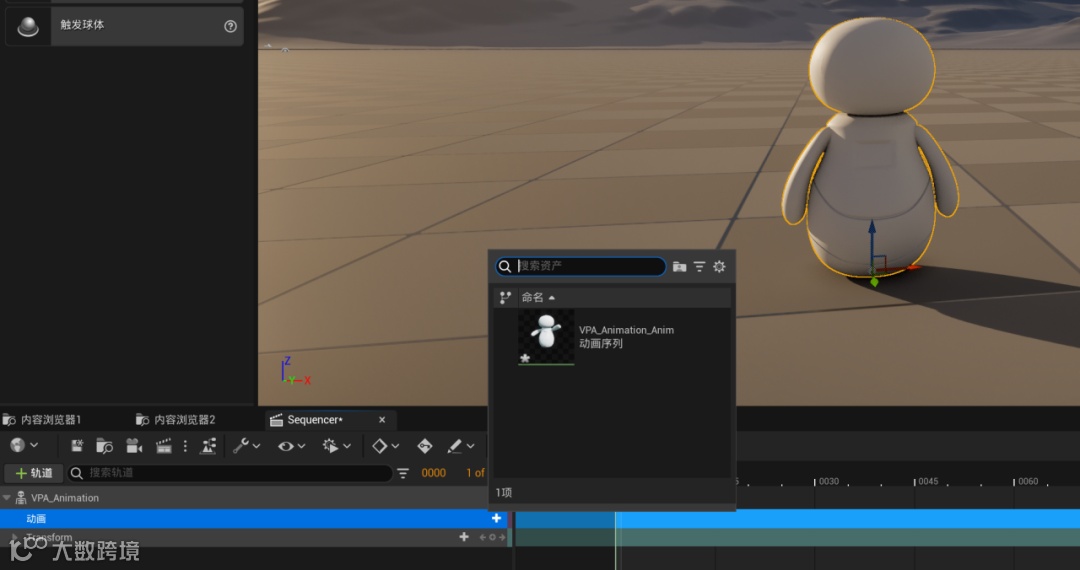Screen dimensions: 1080x570
Task: Select the white character in viewport
Action: (x=870, y=148)
